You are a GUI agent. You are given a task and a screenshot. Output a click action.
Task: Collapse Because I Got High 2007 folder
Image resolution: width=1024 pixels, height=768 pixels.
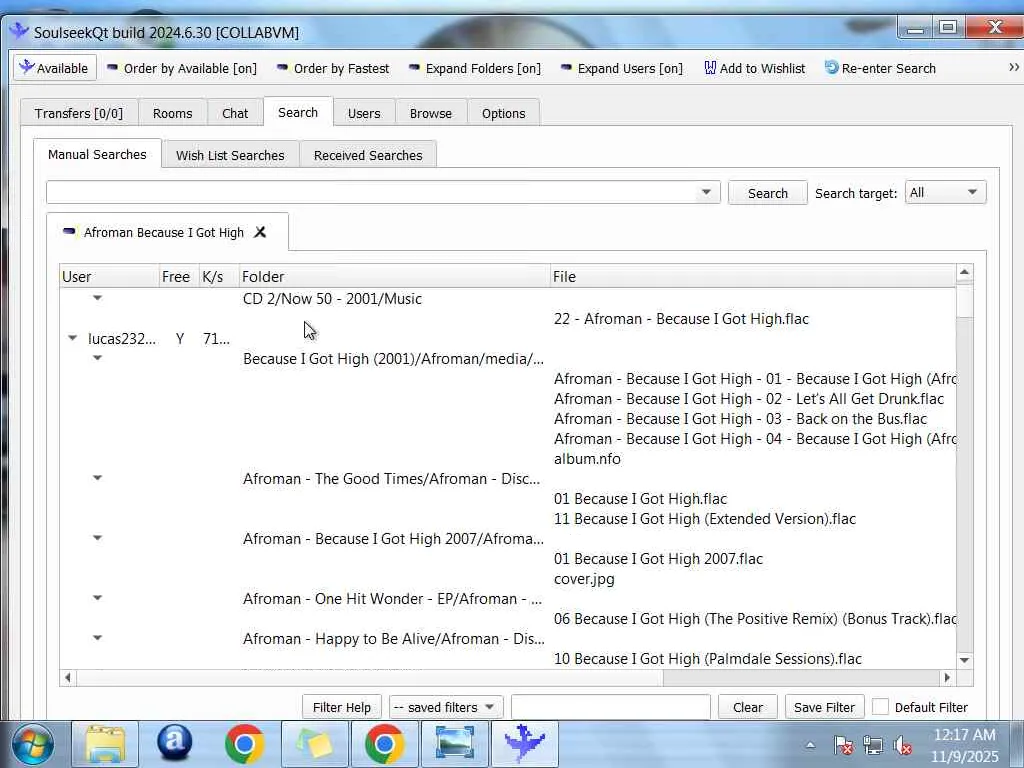97,538
